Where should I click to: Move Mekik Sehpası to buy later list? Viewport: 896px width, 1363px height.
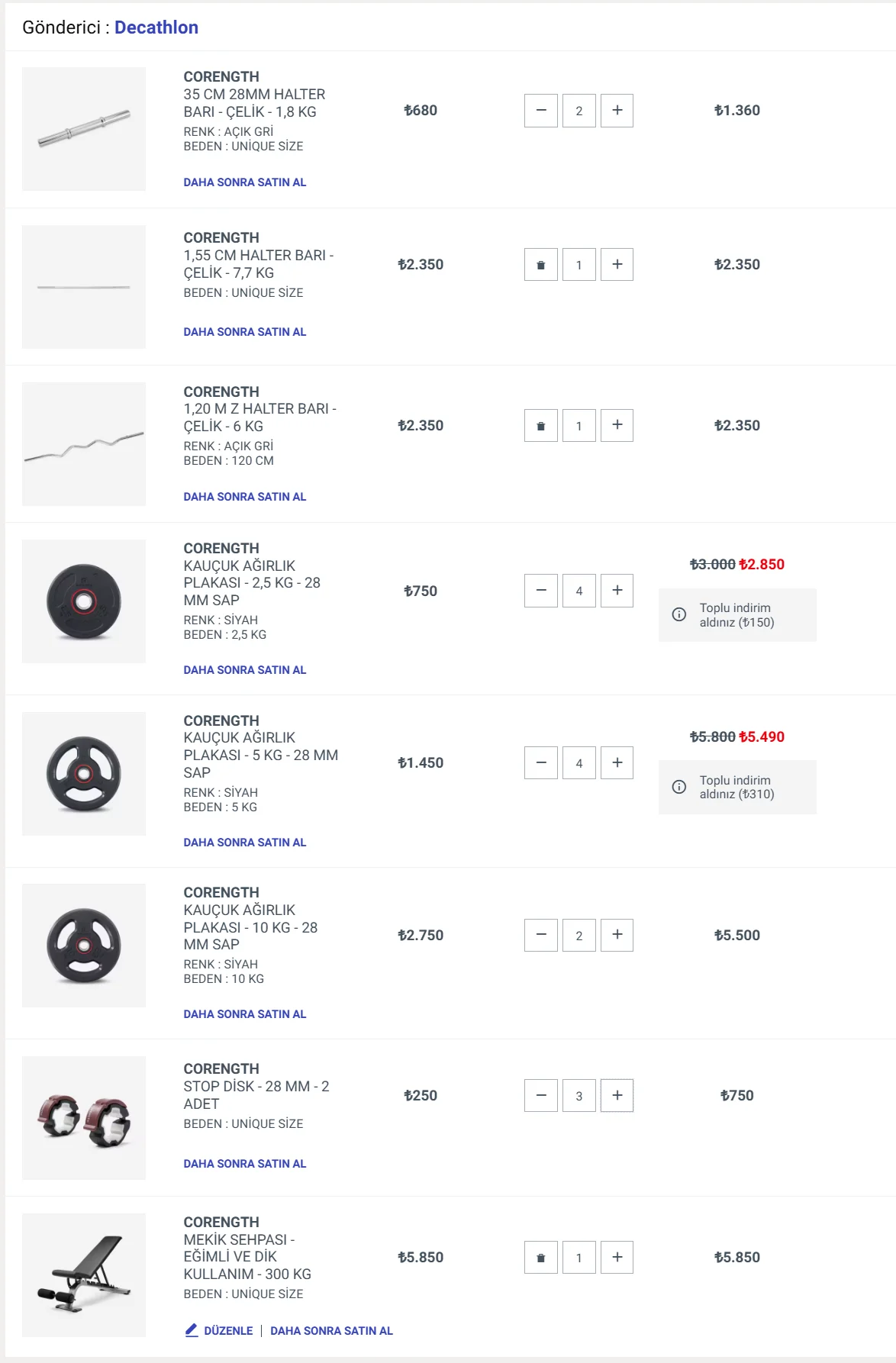click(331, 1330)
